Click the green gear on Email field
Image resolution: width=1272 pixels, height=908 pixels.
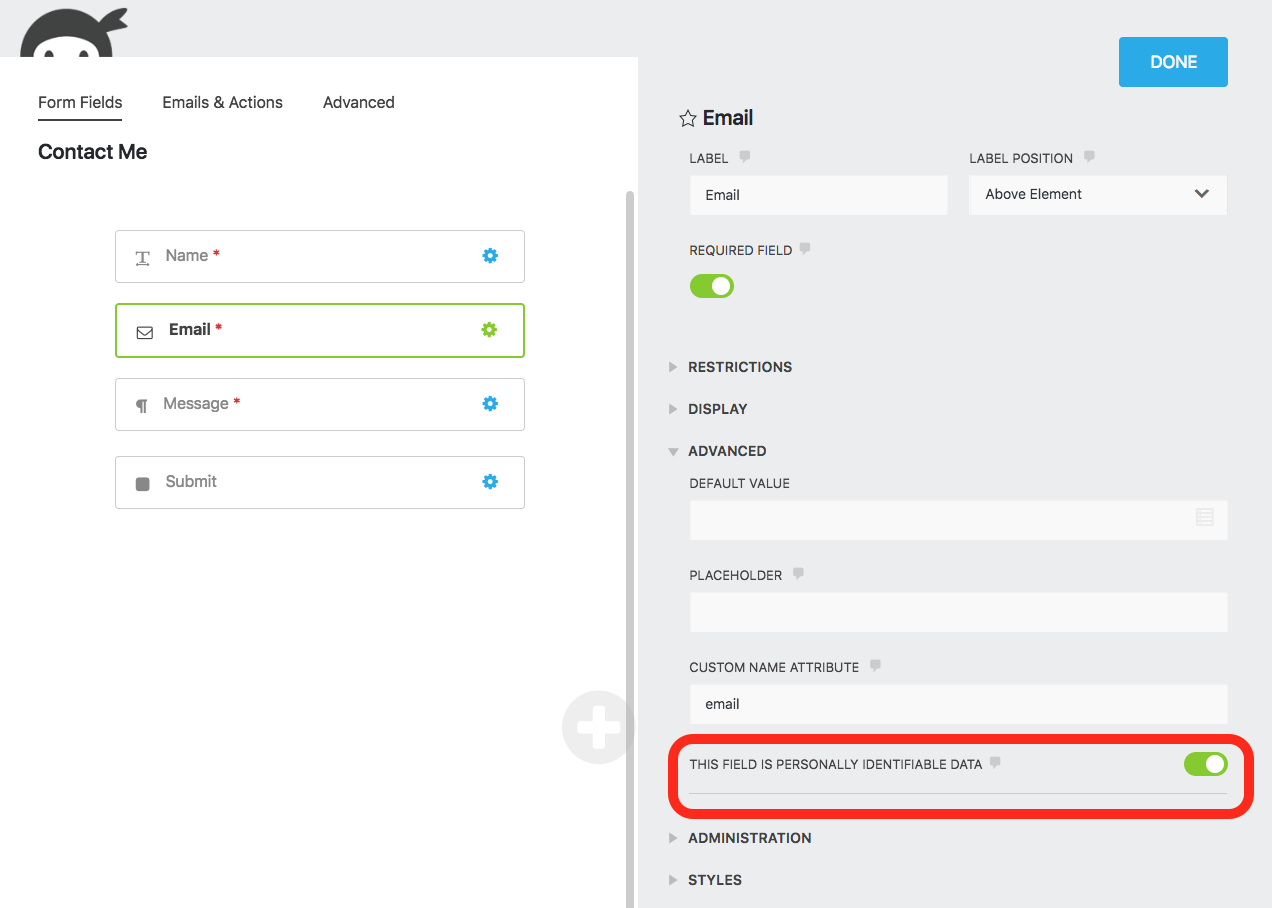(x=489, y=330)
